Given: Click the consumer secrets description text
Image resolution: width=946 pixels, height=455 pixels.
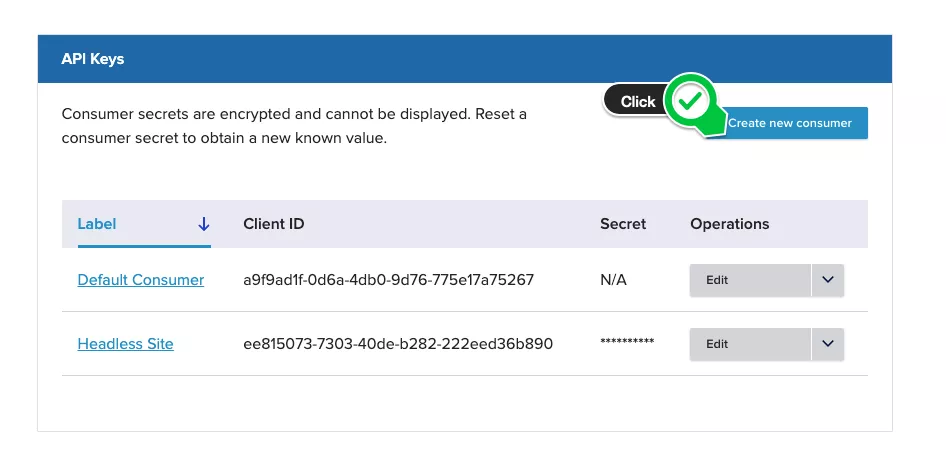Looking at the screenshot, I should 294,126.
